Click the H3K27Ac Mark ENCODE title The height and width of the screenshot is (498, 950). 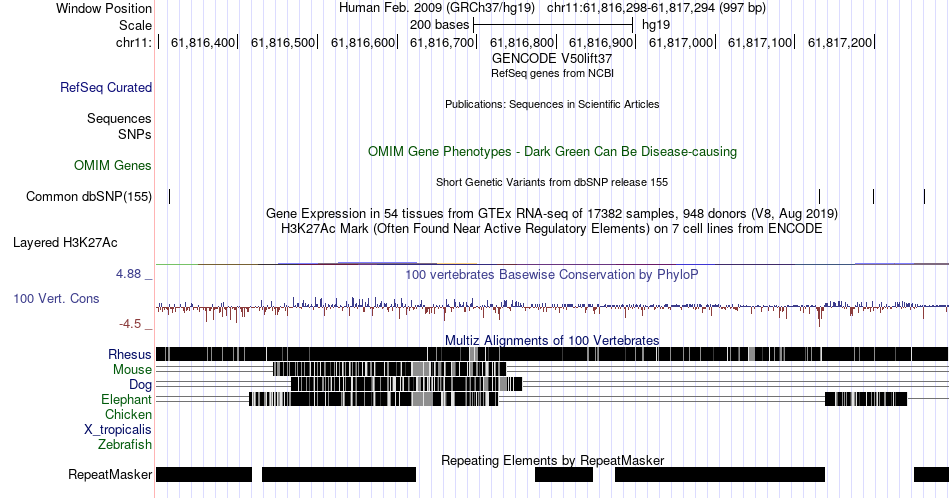552,228
